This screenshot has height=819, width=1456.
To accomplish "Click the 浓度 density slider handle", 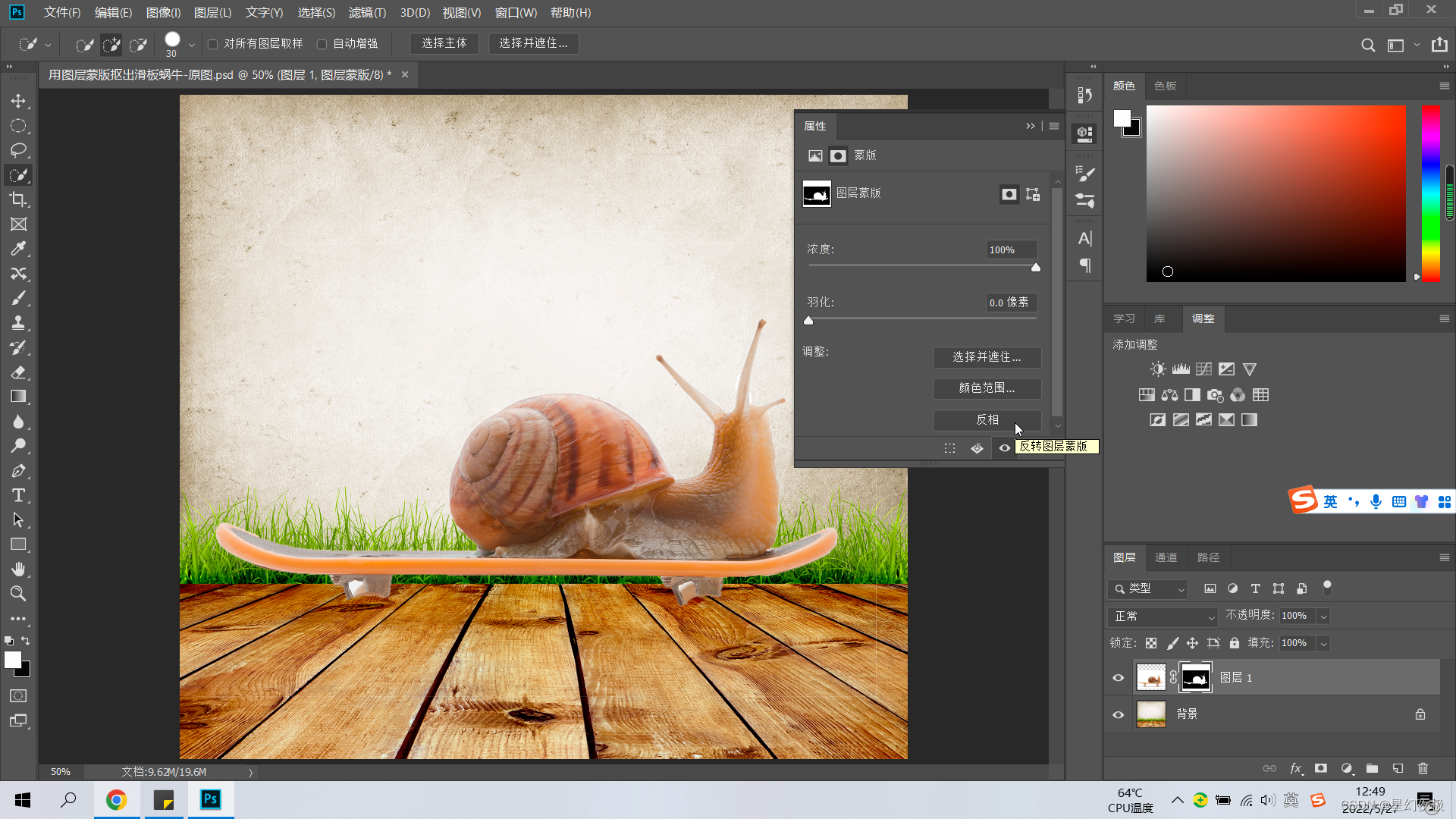I will coord(1036,267).
